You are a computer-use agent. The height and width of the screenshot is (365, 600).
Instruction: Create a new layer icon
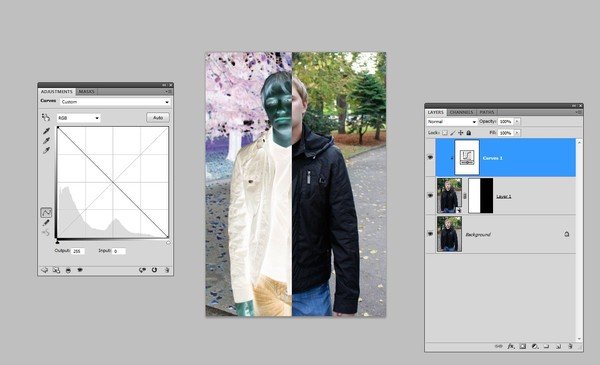(x=558, y=346)
